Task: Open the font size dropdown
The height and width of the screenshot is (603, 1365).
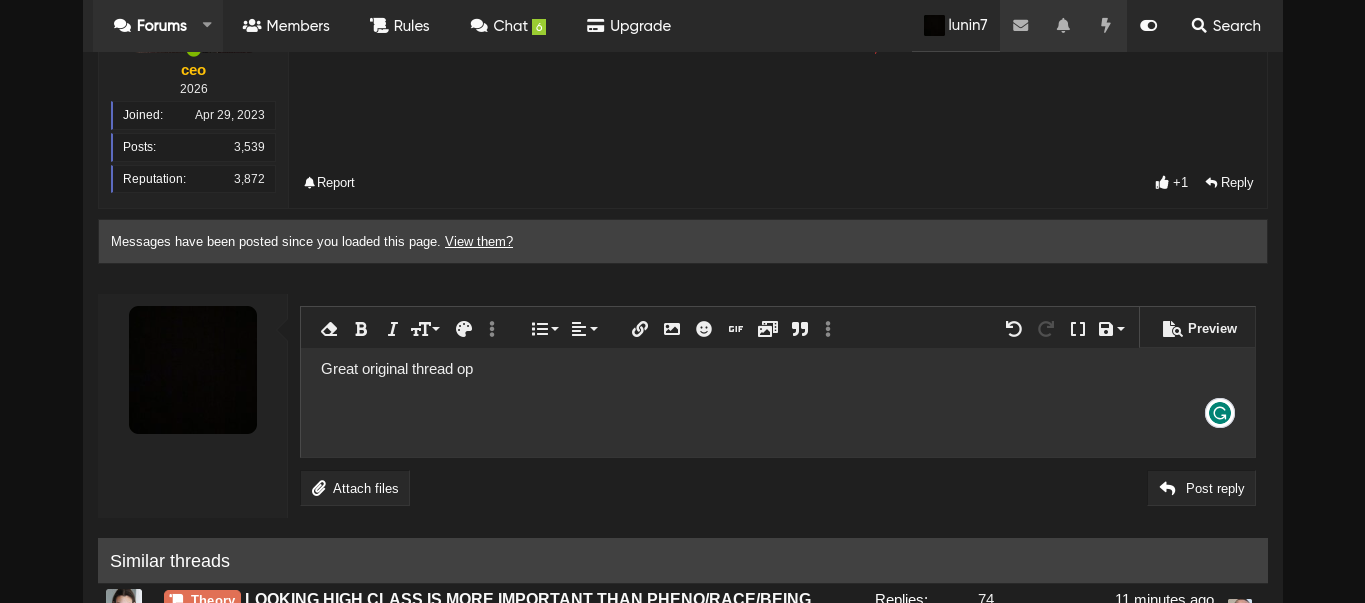Action: click(x=425, y=329)
